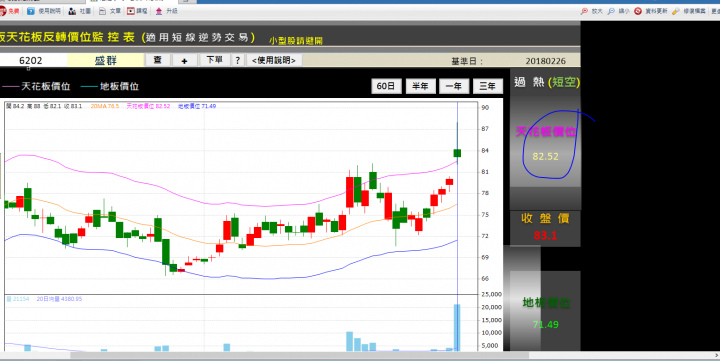
Task: Click the 過熱 (短空) status label
Action: [x=546, y=82]
